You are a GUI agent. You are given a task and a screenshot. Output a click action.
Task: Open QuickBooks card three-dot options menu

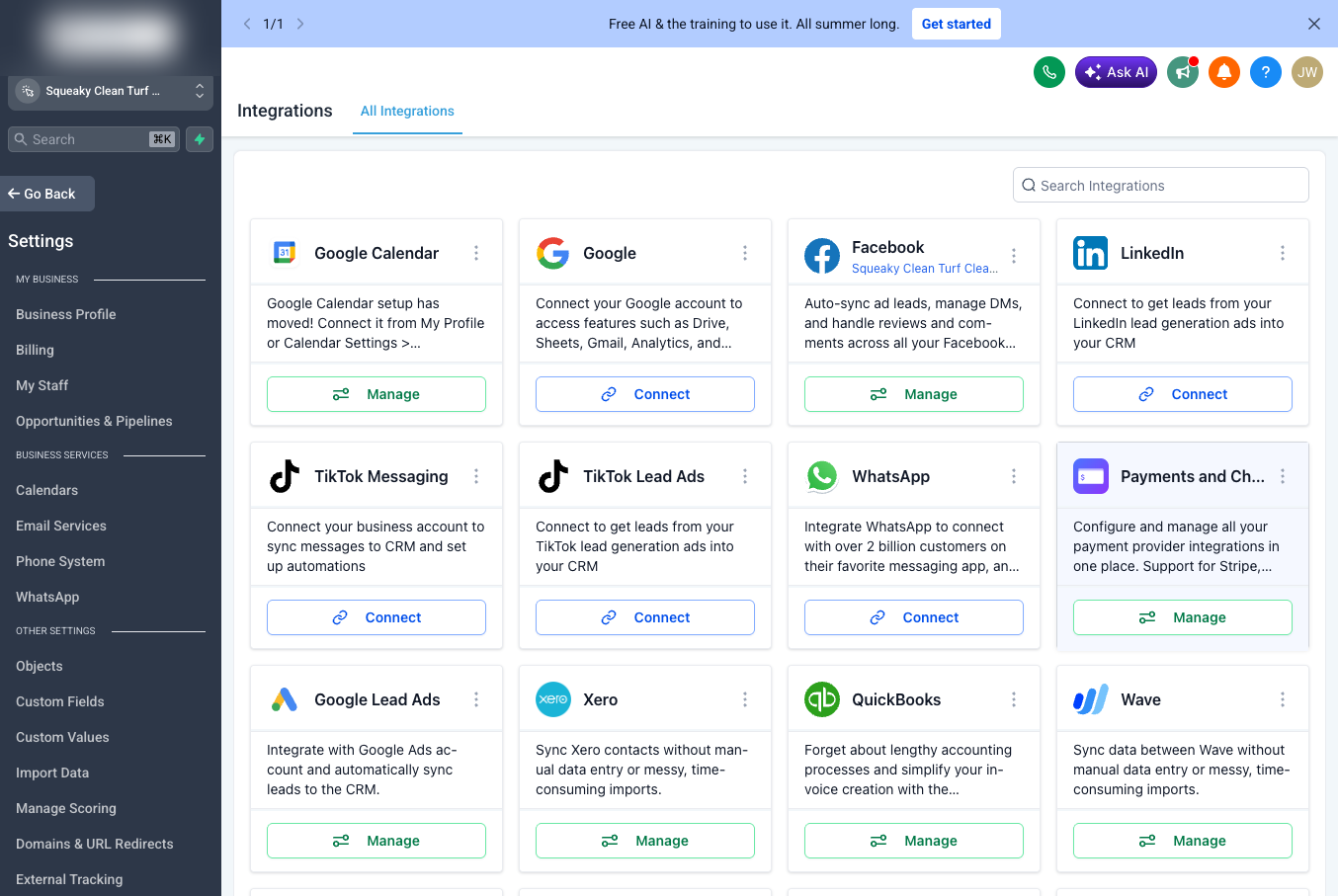point(1014,699)
